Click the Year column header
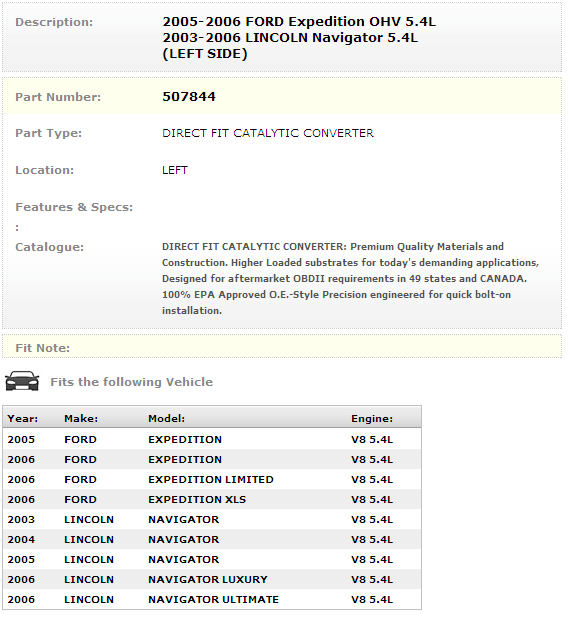The width and height of the screenshot is (570, 635). tap(23, 418)
